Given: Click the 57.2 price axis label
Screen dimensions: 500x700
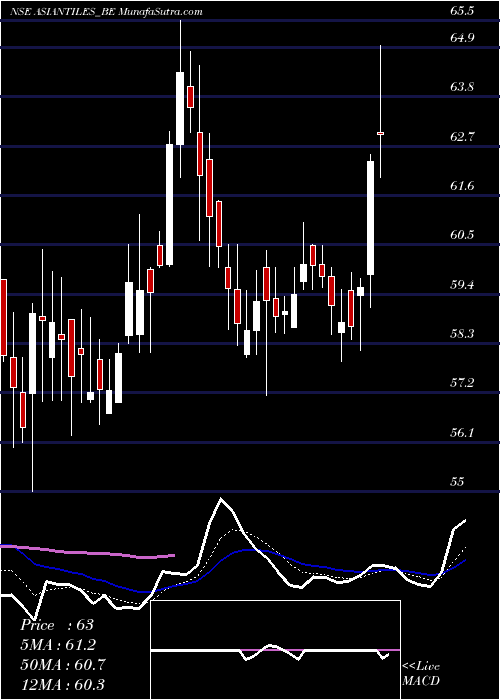Looking at the screenshot, I should pyautogui.click(x=462, y=383).
